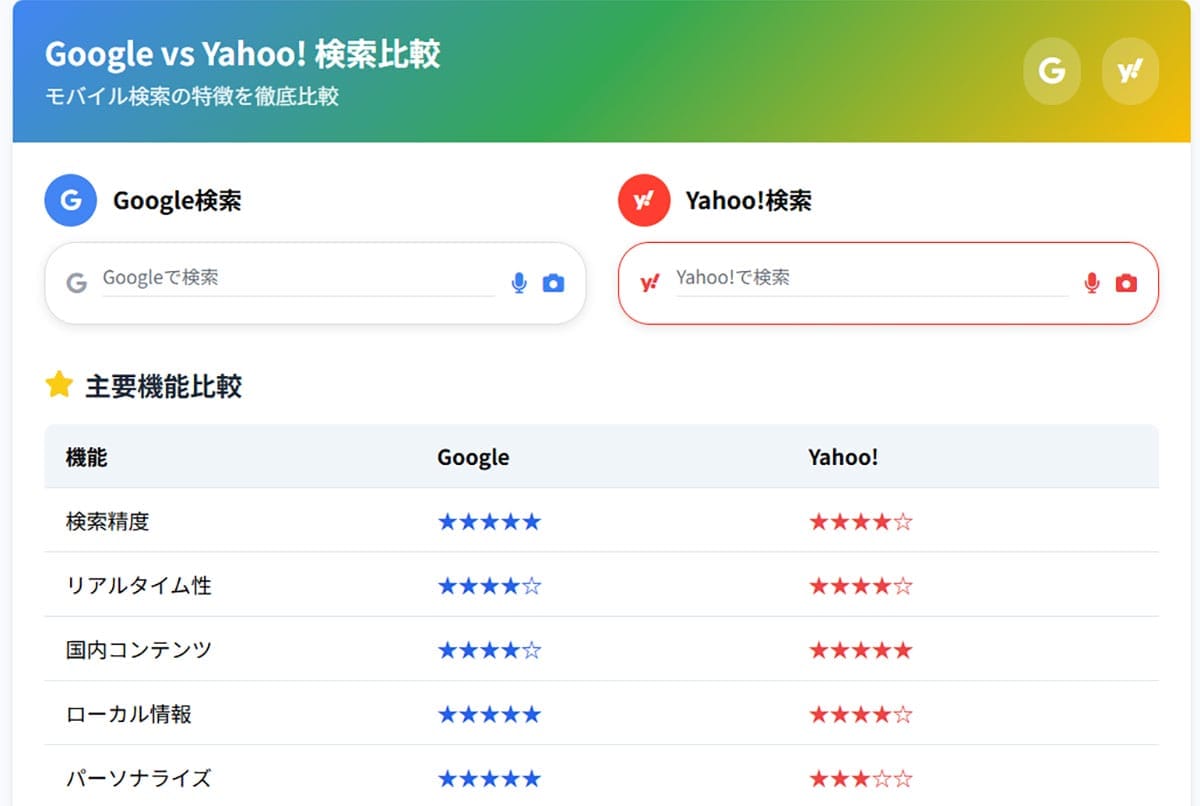Click Google star rating for ローカル情報
Viewport: 1200px width, 806px height.
click(489, 714)
